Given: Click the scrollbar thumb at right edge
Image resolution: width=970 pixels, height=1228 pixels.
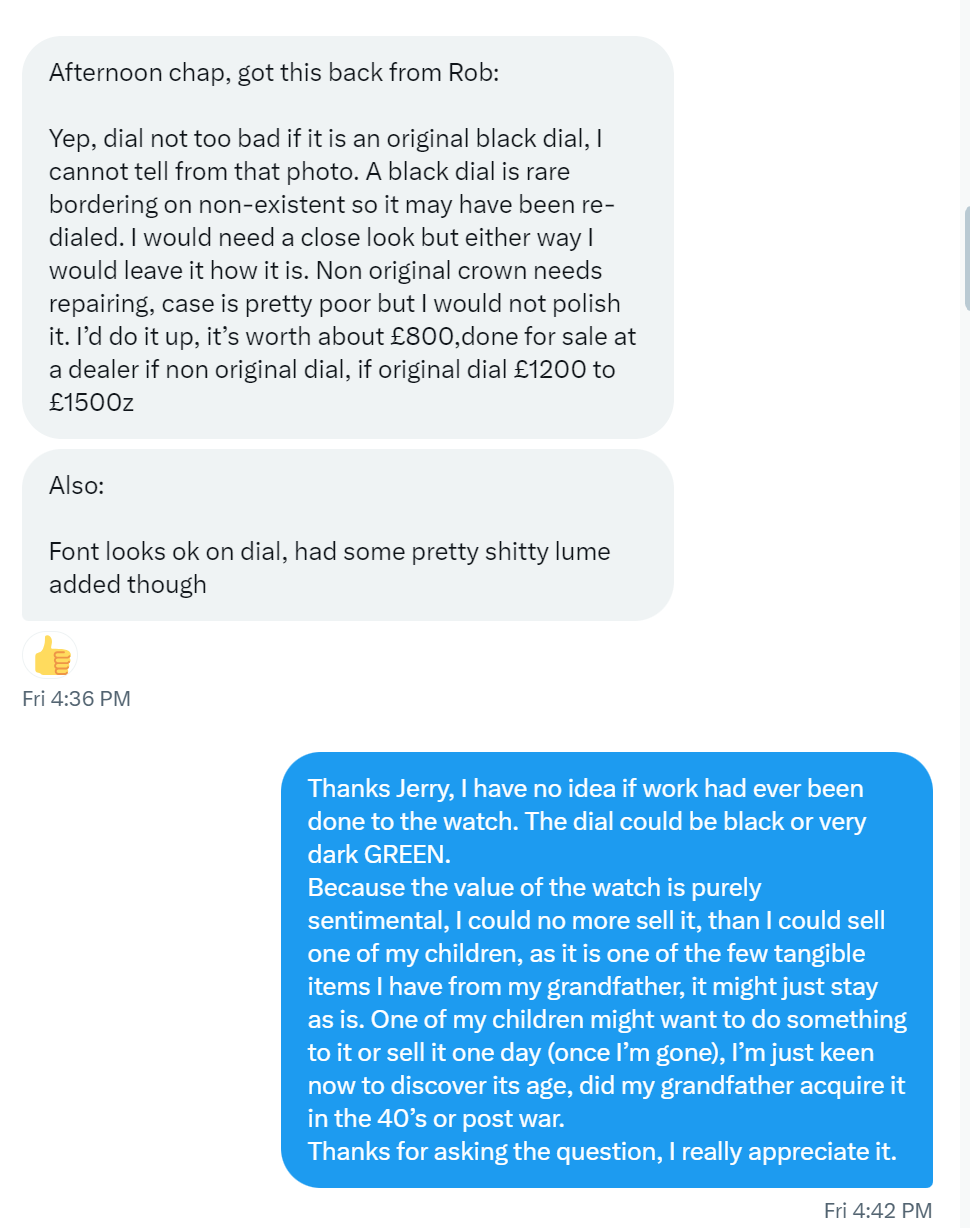Looking at the screenshot, I should (965, 260).
